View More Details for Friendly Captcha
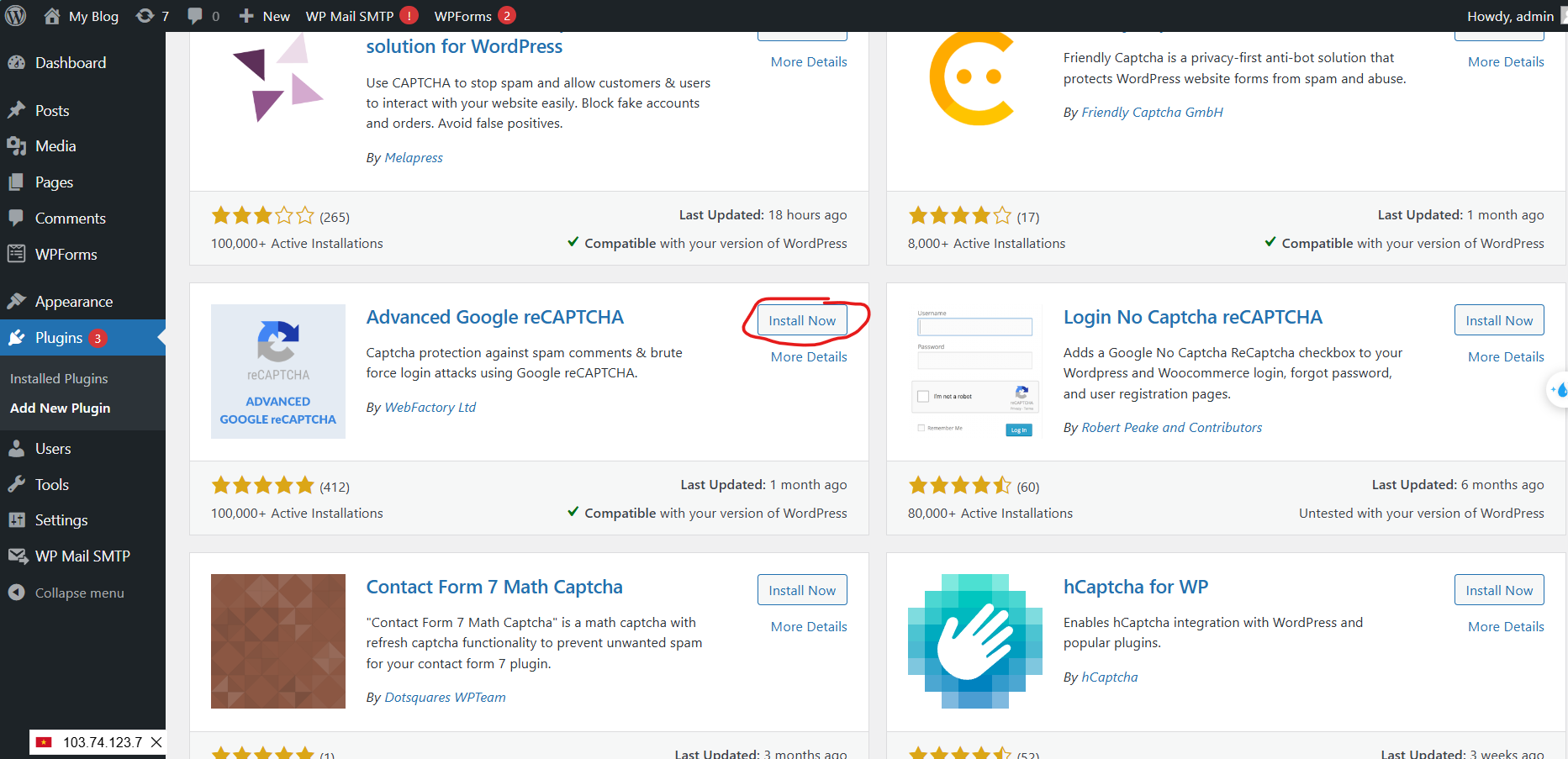Screen dimensions: 1568x759 [1506, 62]
